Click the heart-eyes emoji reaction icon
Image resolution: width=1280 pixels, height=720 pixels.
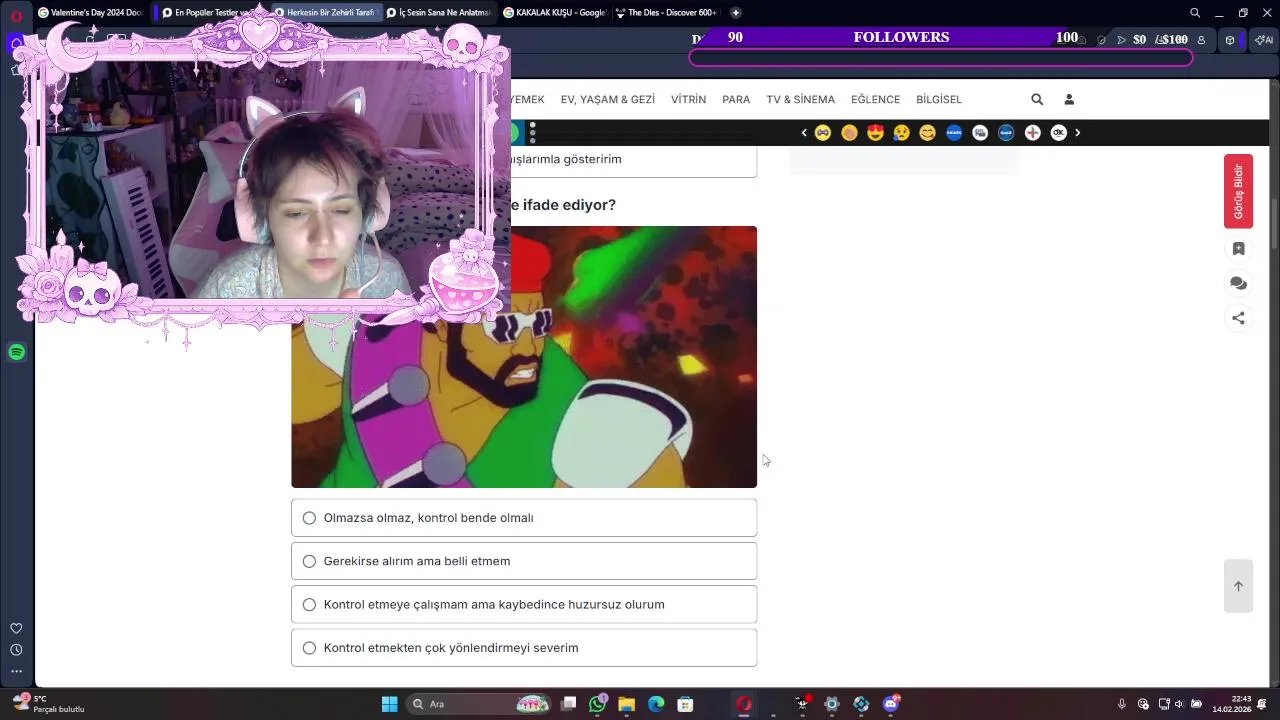(875, 132)
